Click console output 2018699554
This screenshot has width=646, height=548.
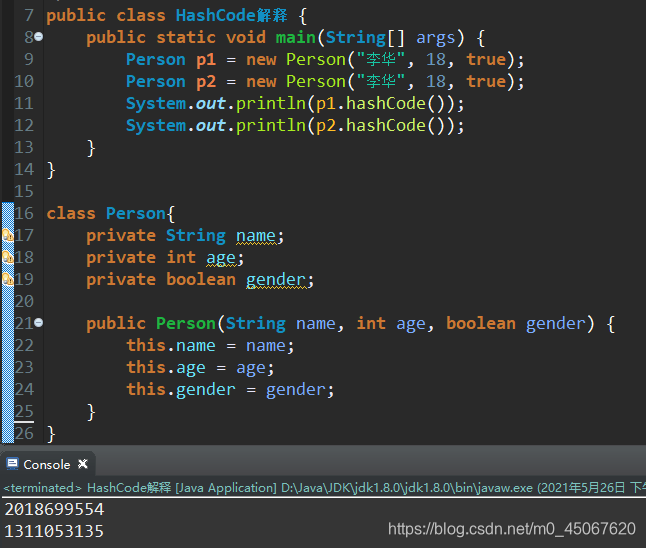pyautogui.click(x=54, y=509)
